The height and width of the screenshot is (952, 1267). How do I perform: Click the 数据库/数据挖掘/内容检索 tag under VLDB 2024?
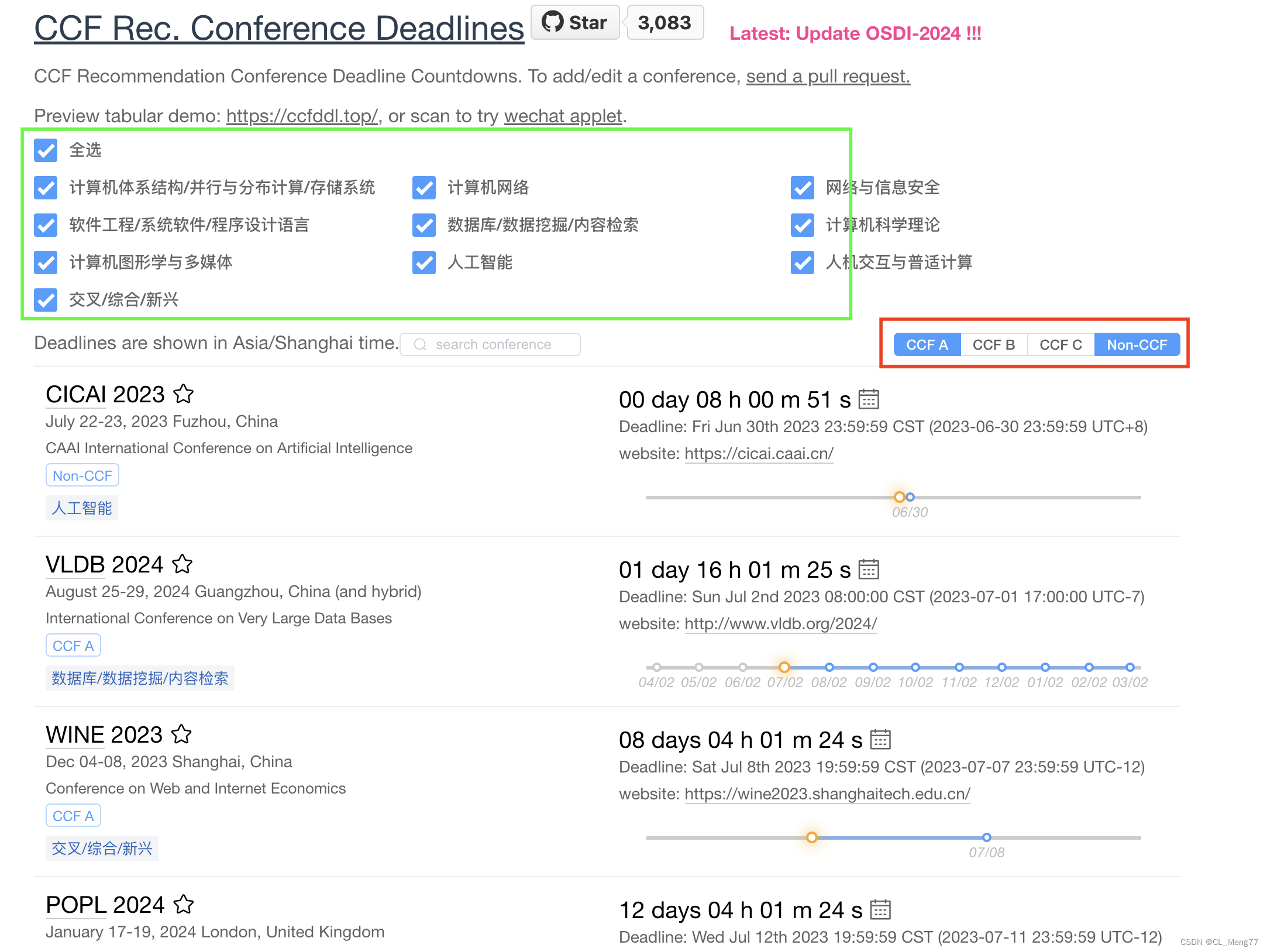(x=140, y=678)
